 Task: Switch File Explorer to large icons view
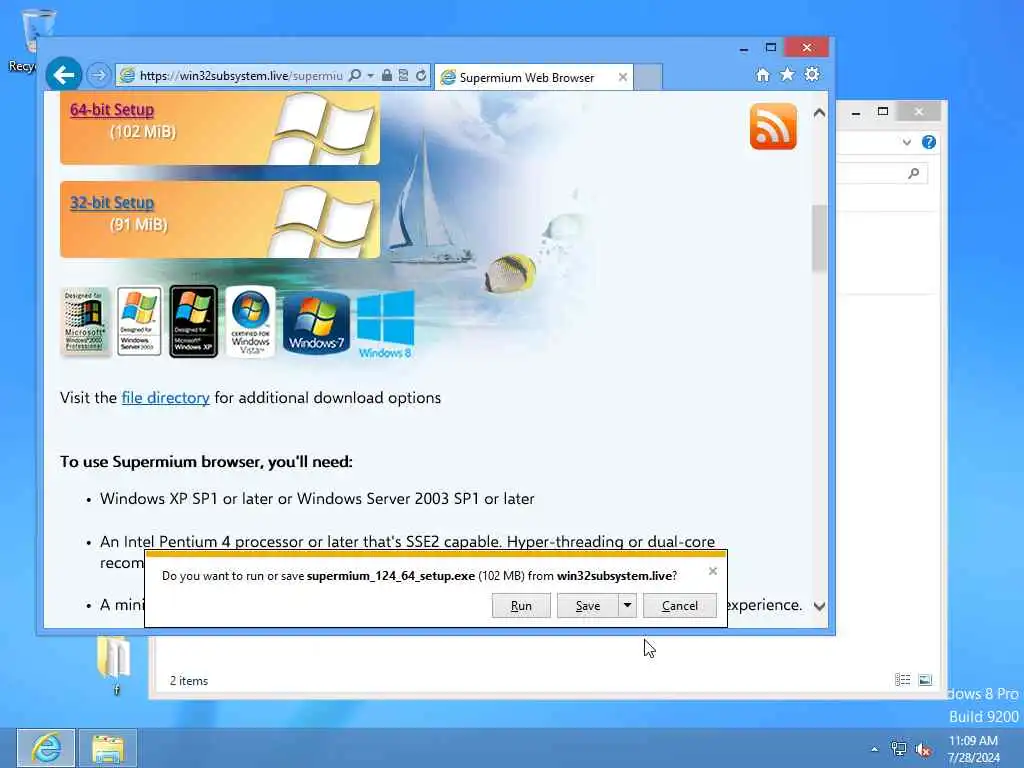coord(925,680)
